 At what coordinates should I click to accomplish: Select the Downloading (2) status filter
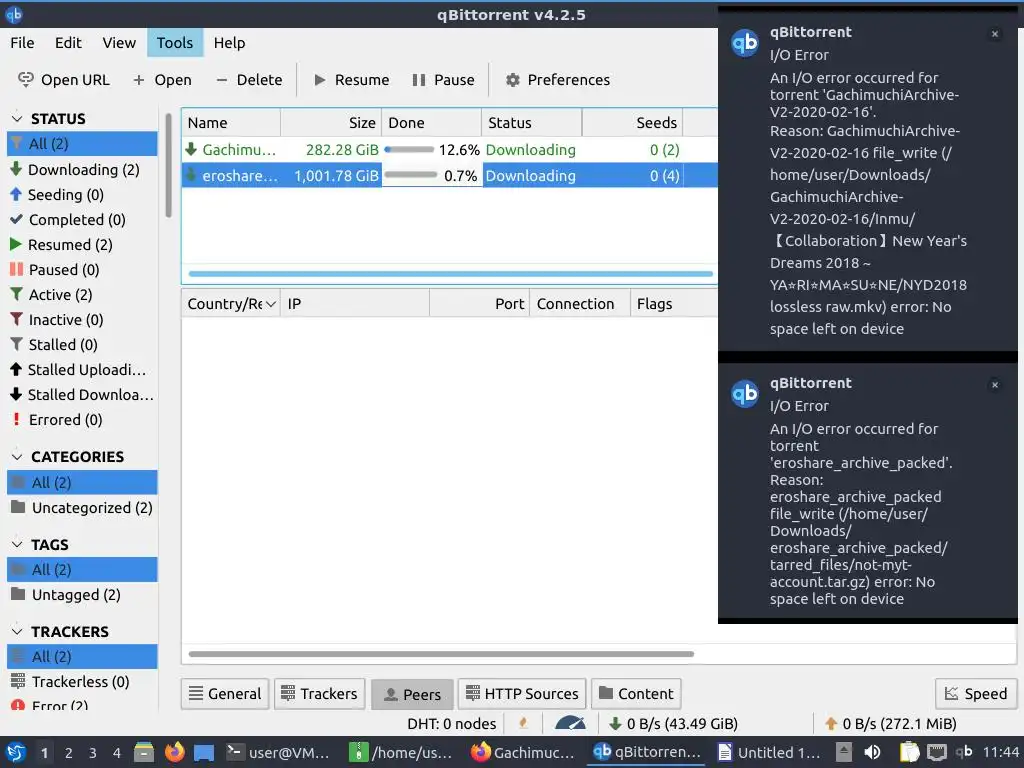[82, 170]
